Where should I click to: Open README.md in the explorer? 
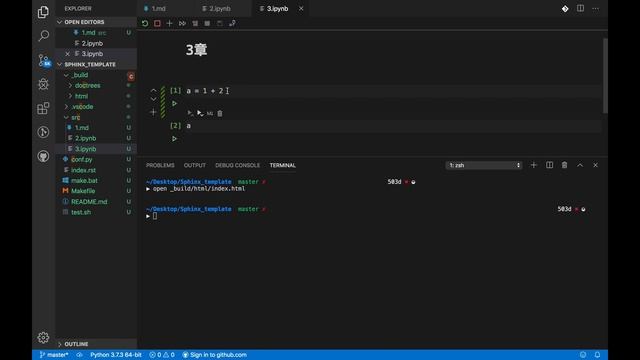[89, 202]
